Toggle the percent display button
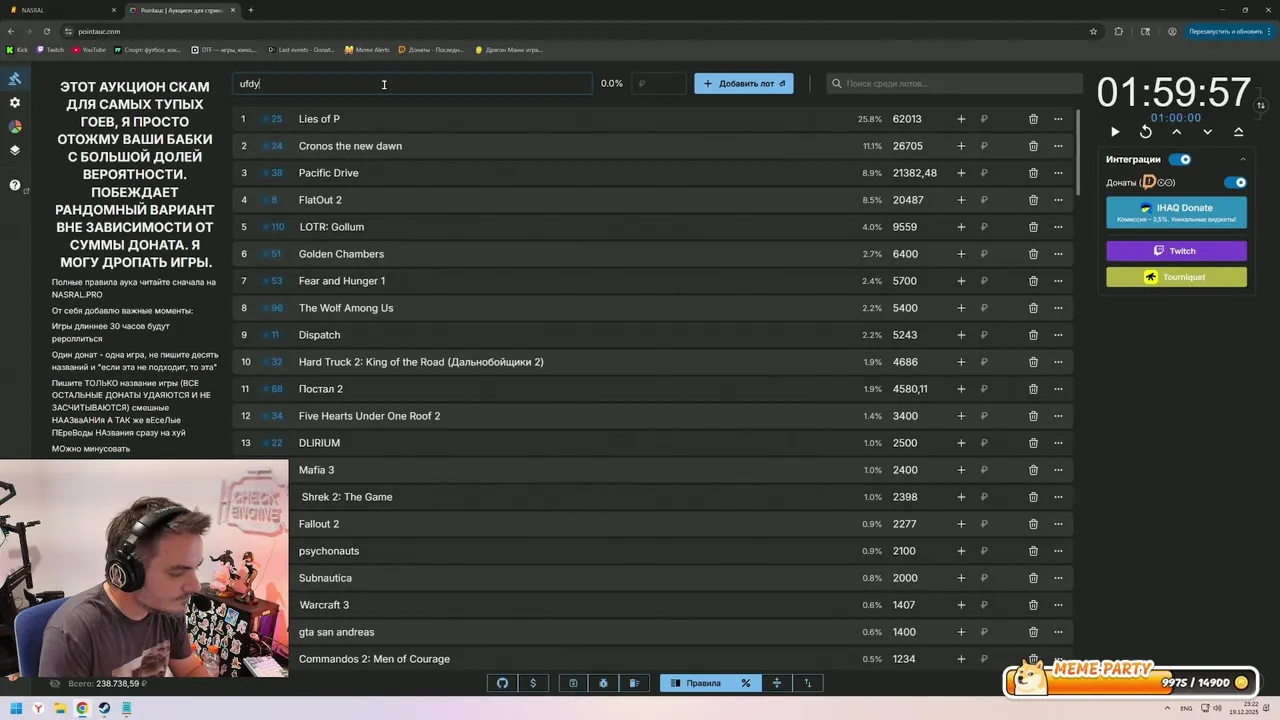Image resolution: width=1280 pixels, height=720 pixels. point(745,683)
